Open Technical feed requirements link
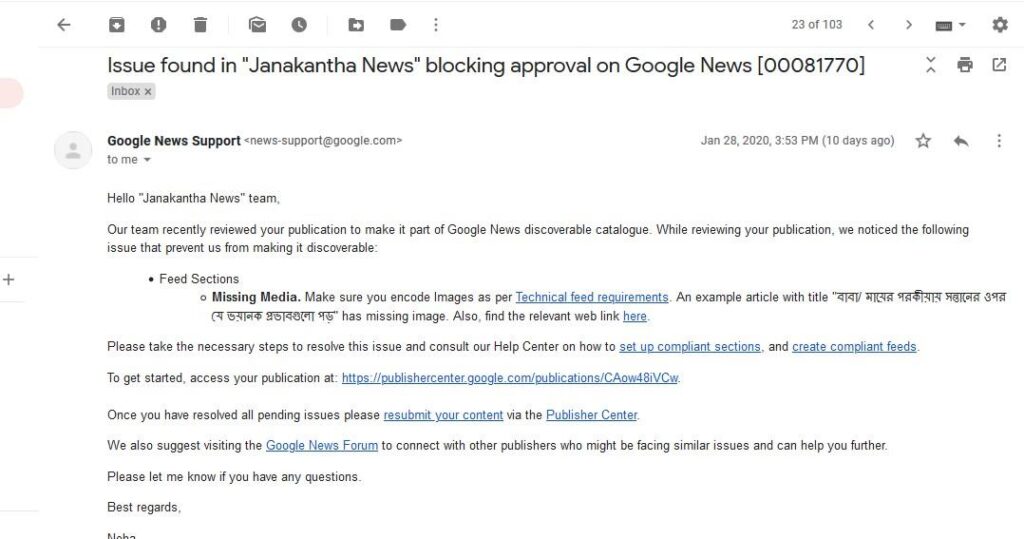 (592, 297)
